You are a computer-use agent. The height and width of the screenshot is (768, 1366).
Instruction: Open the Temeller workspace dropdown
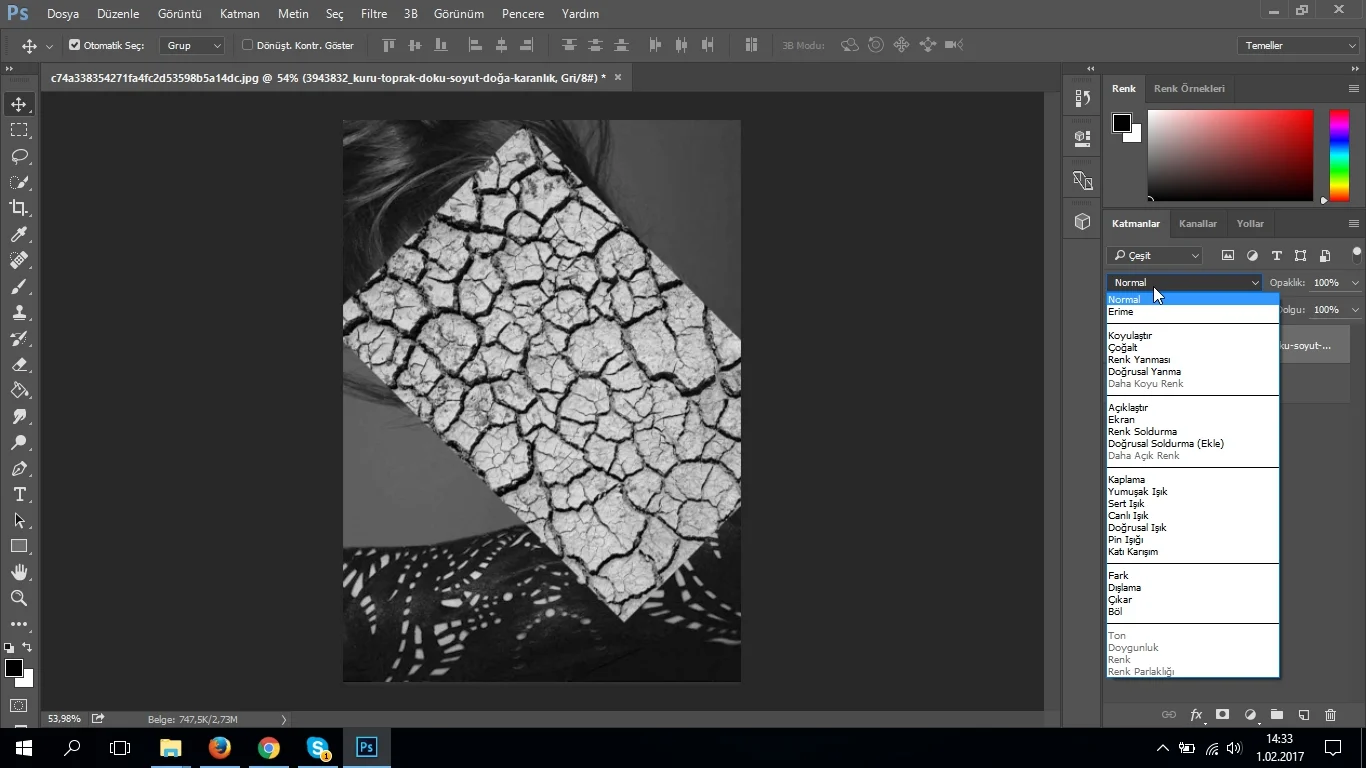pos(1297,46)
